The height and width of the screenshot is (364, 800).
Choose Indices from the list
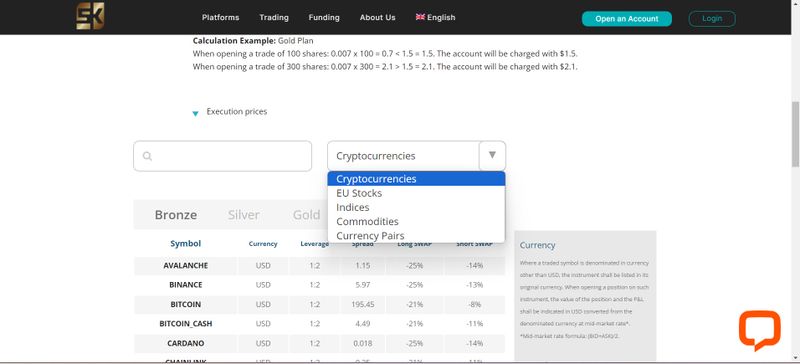pyautogui.click(x=416, y=207)
